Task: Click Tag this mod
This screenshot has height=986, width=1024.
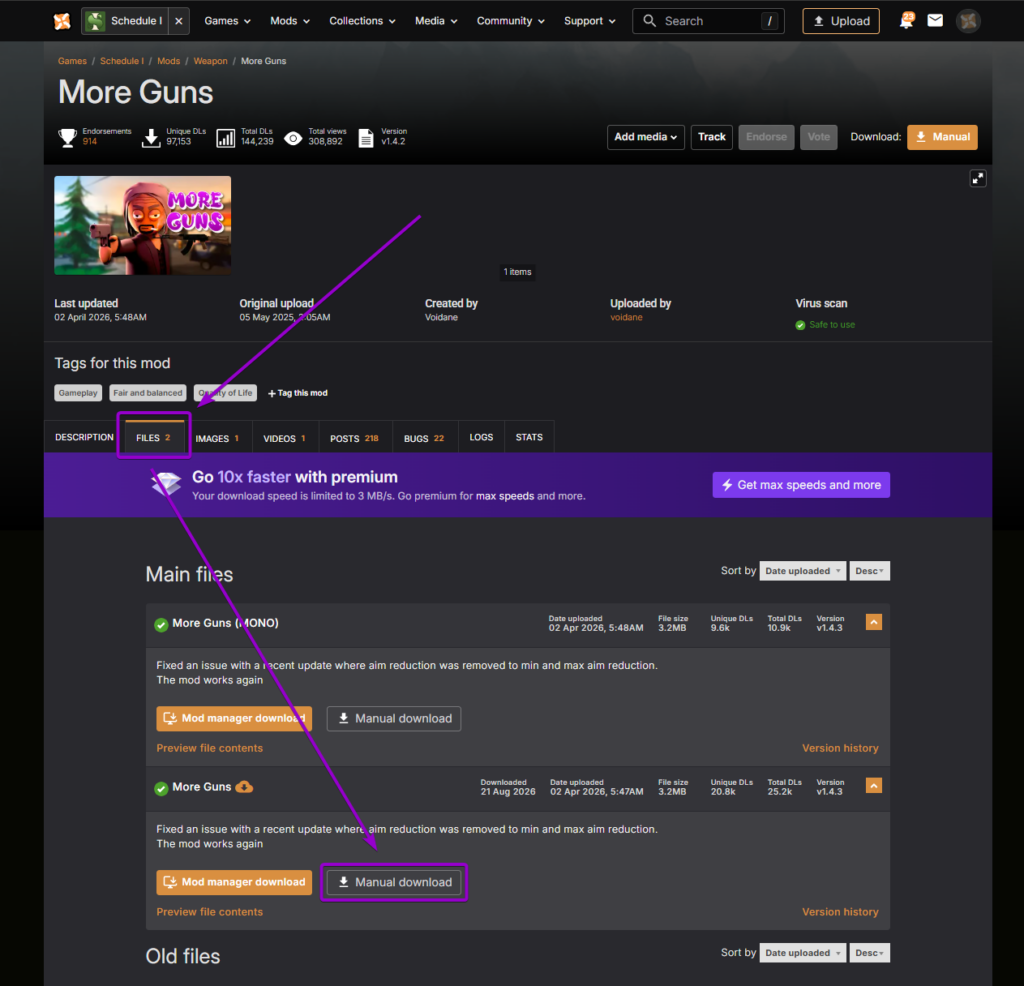Action: pos(298,392)
